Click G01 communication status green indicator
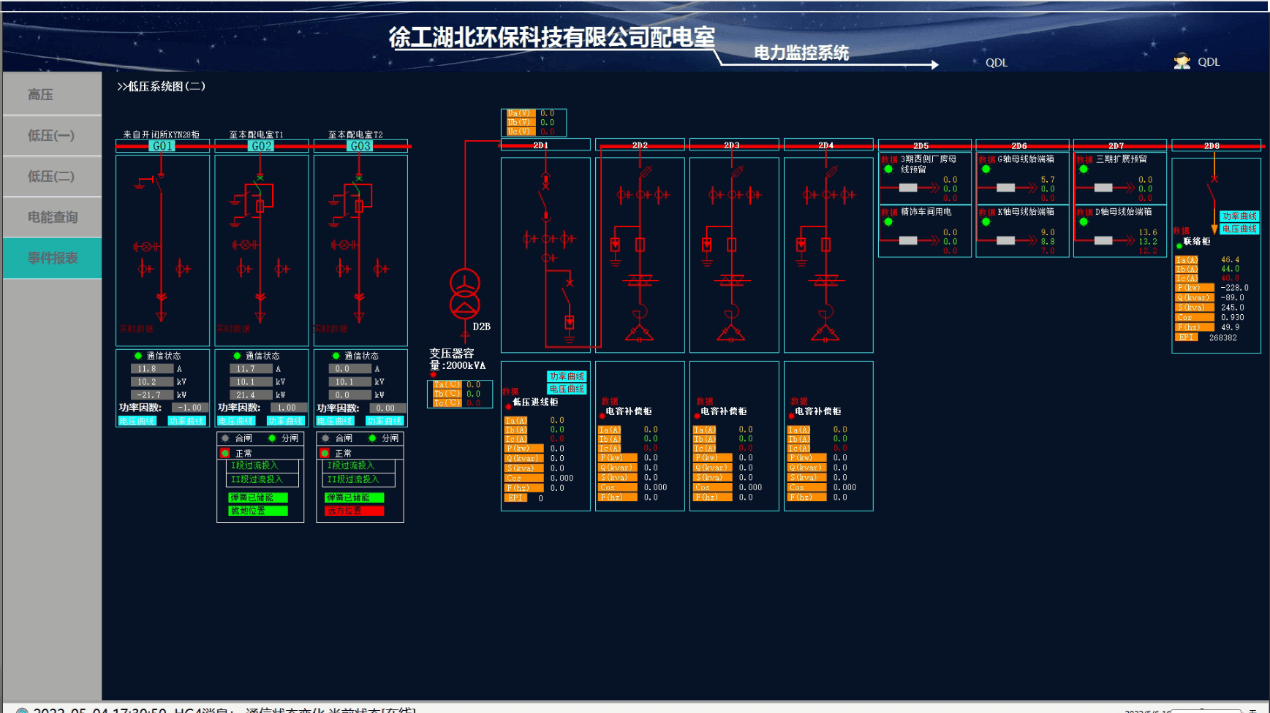Screen dimensions: 1270x713 137,356
